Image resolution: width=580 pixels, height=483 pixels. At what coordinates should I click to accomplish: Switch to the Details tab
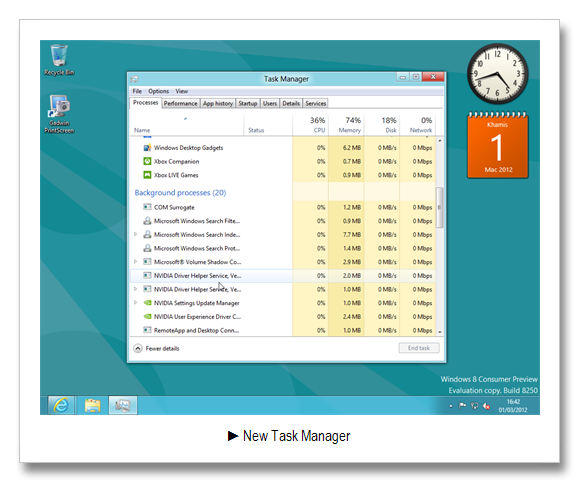point(291,104)
